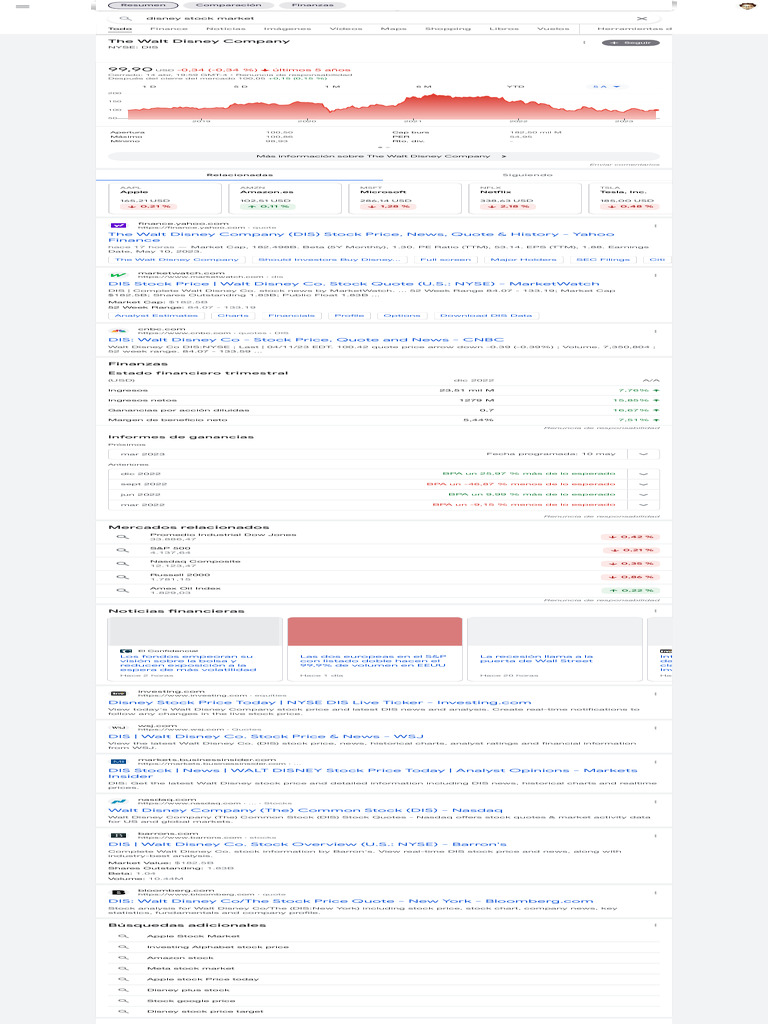768x1024 pixels.
Task: Open the Investing.com Disney Stock Price link
Action: click(x=320, y=703)
